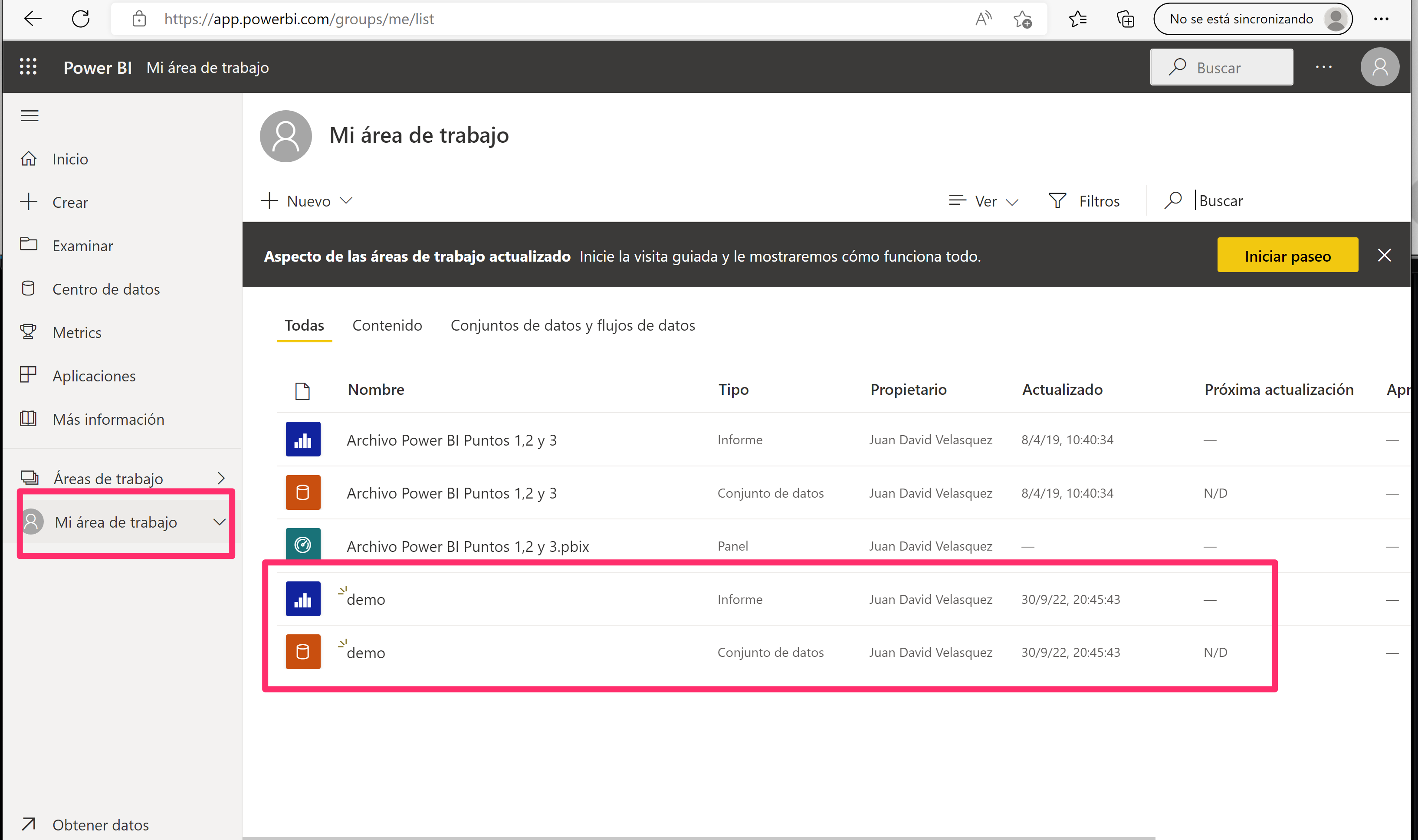
Task: Switch to Conjuntos de datos y flujos de datos tab
Action: 573,325
